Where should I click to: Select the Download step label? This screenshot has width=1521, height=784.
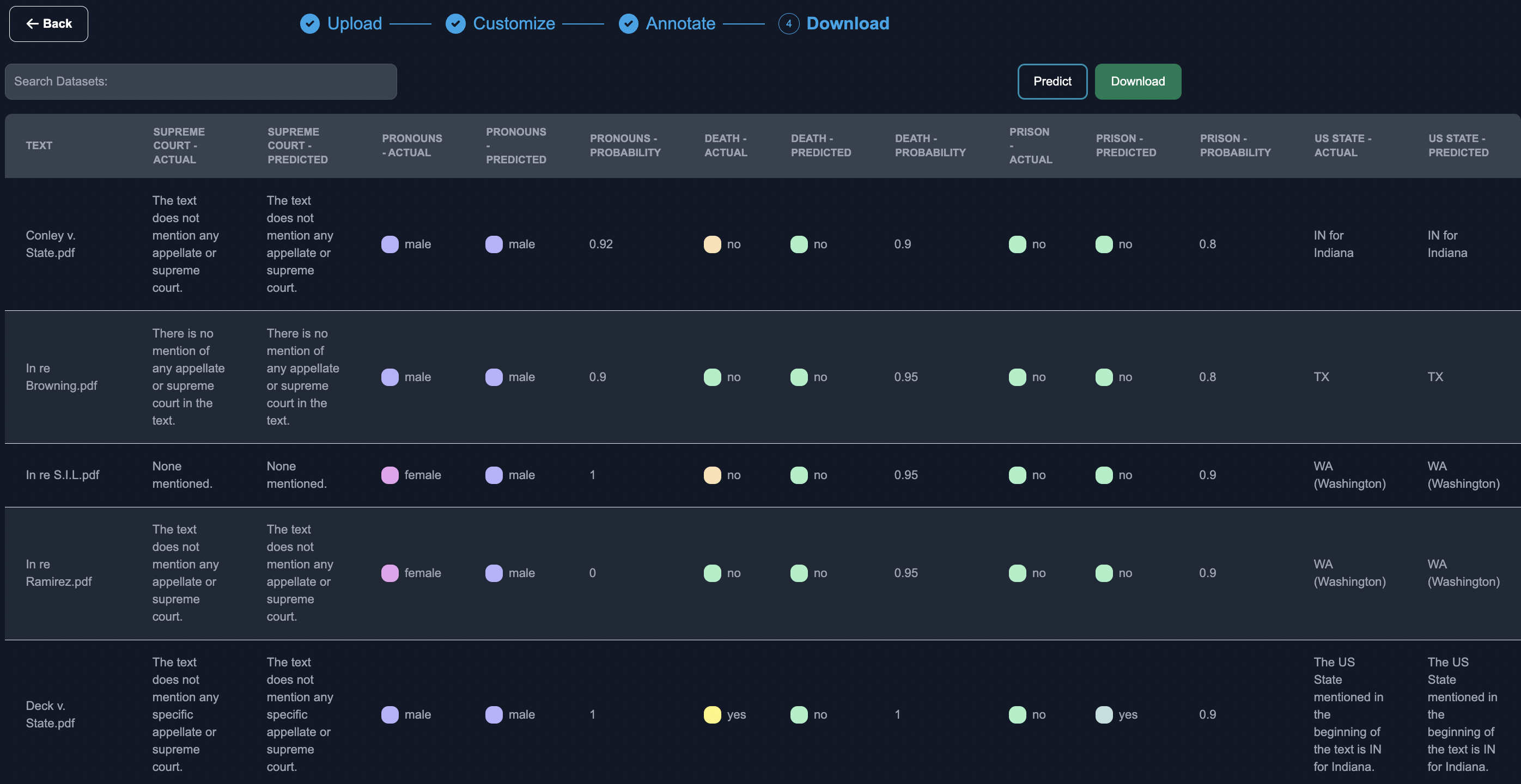(x=848, y=23)
